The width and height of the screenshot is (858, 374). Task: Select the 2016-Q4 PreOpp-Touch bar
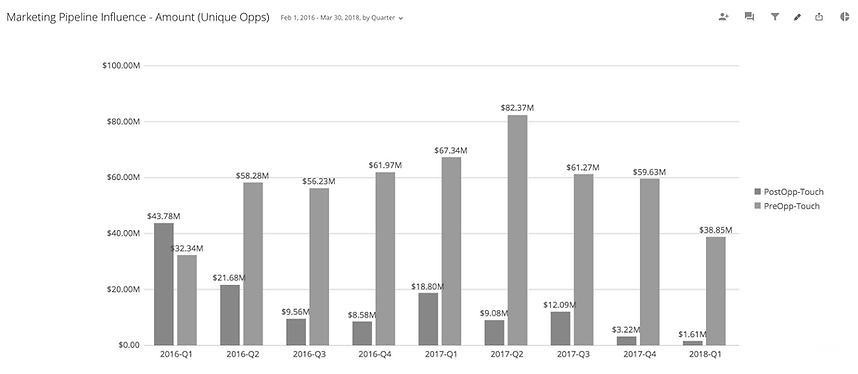(385, 259)
